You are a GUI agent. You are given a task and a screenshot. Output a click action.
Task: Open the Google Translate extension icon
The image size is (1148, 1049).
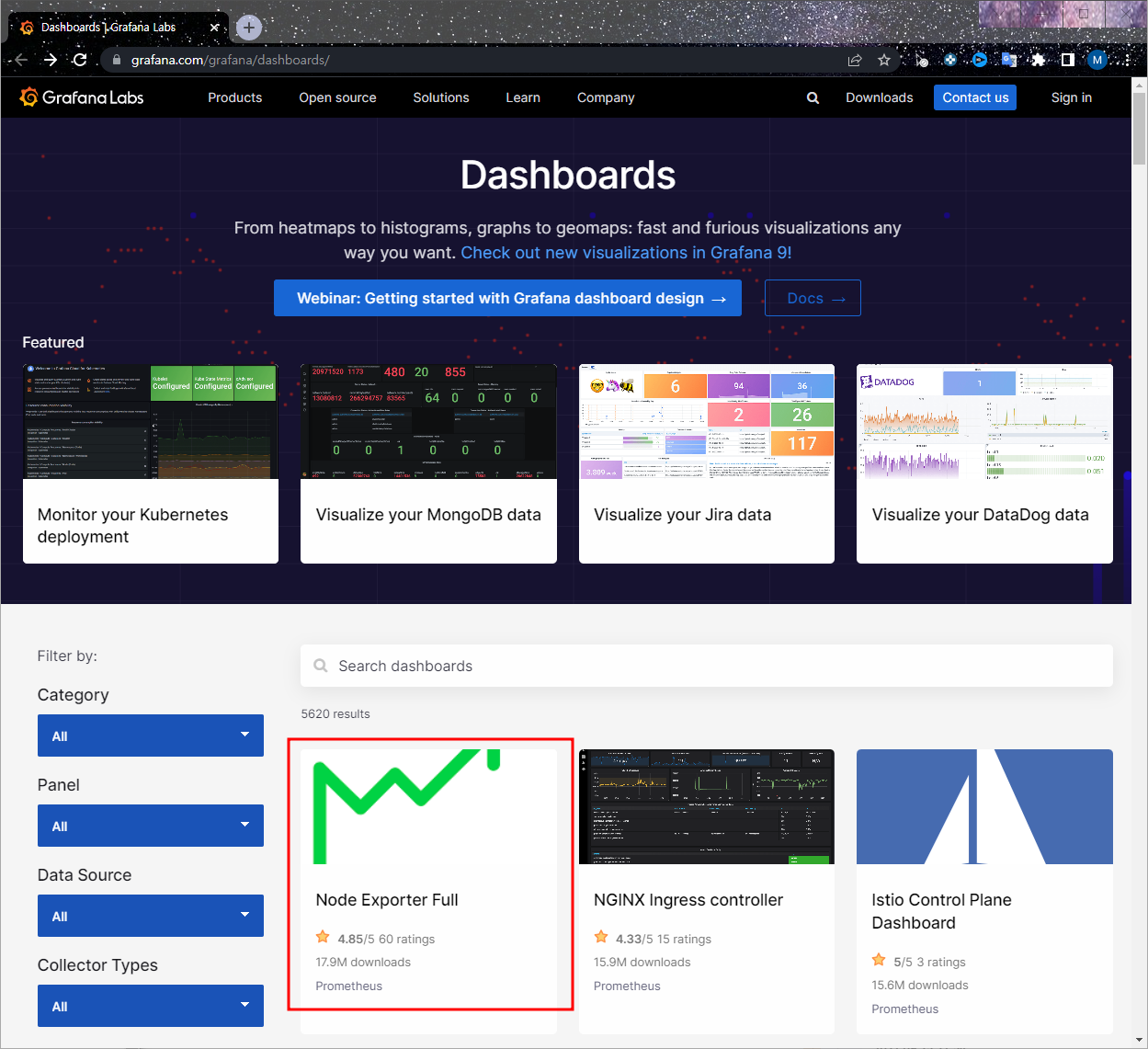click(1008, 60)
